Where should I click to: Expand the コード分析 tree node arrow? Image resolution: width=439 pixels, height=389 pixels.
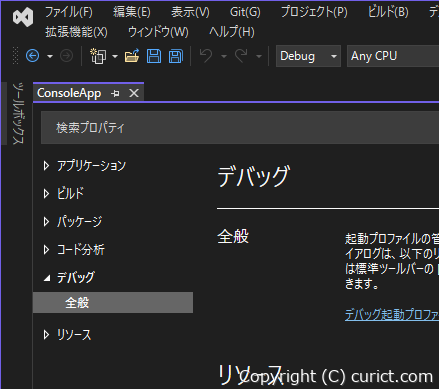(x=46, y=250)
